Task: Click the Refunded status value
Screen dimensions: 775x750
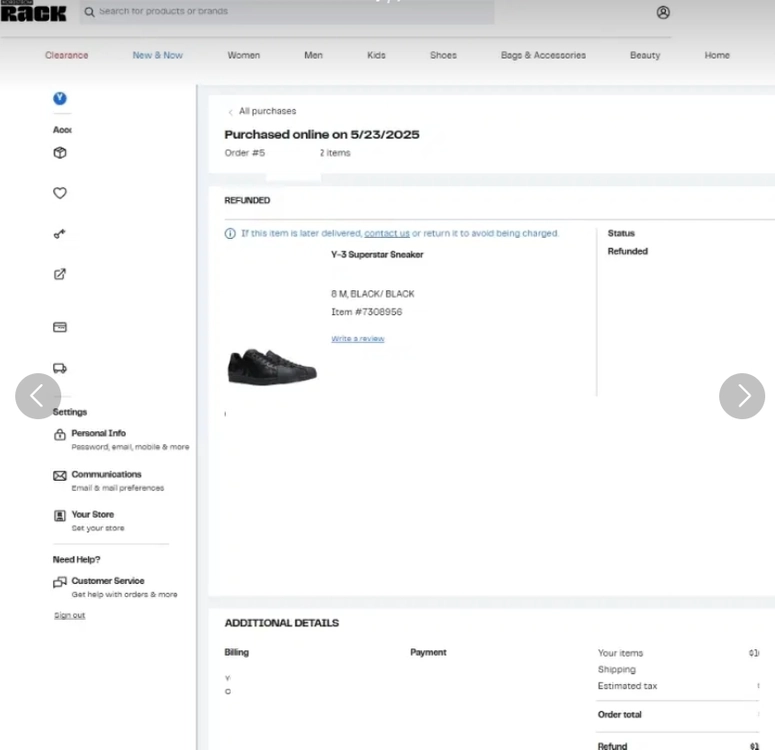Action: coord(628,251)
